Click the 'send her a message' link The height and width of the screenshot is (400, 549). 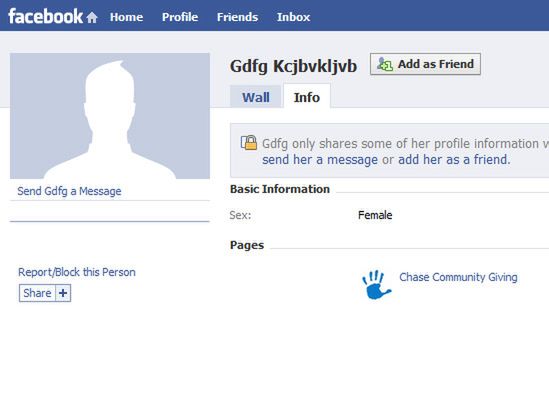320,160
